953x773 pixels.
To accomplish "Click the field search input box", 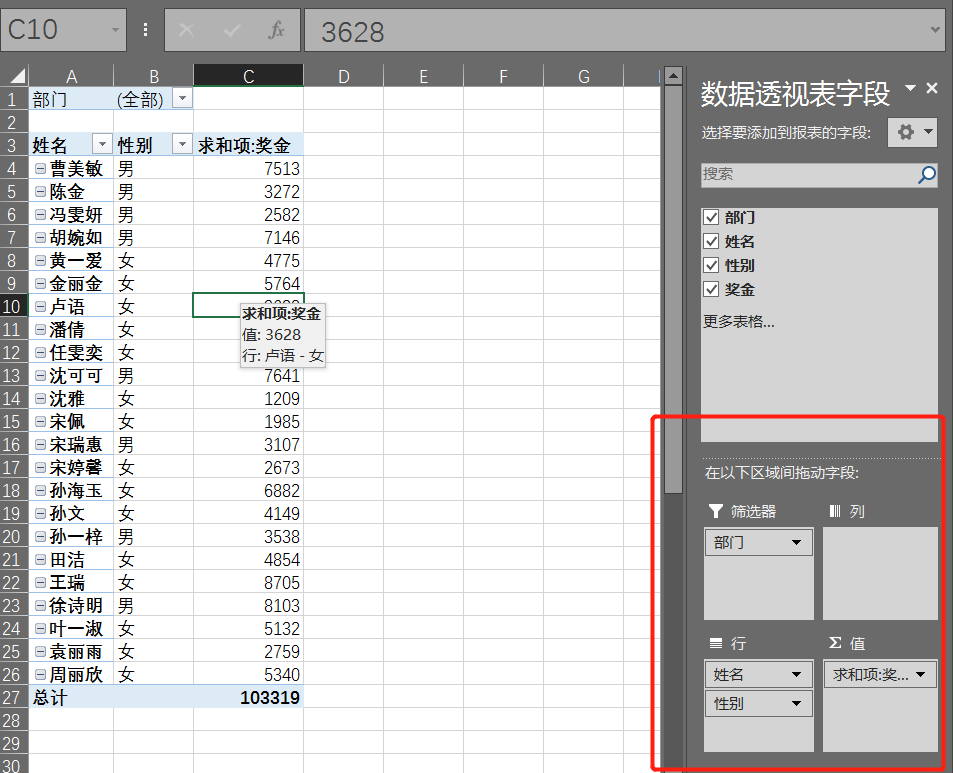I will (806, 175).
